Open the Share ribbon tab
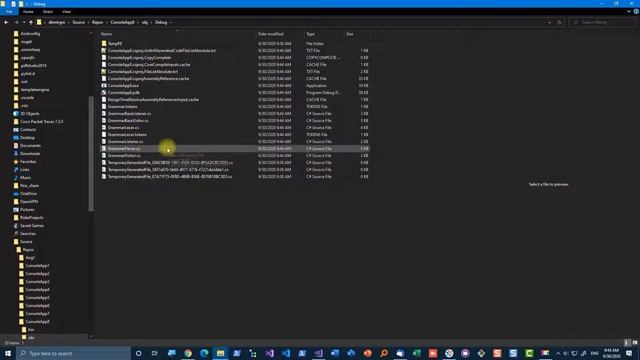This screenshot has width=640, height=360. tap(48, 12)
